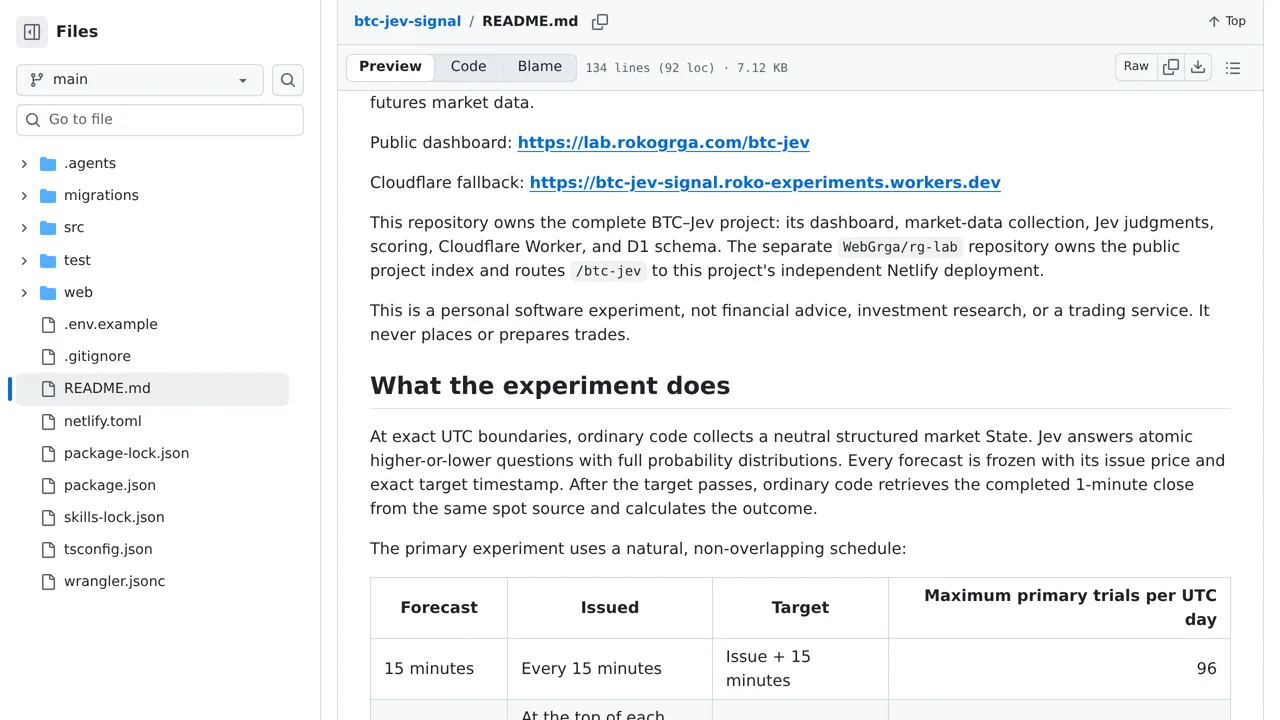The width and height of the screenshot is (1280, 720).
Task: Click the 'What the experiment does' heading
Action: [550, 386]
